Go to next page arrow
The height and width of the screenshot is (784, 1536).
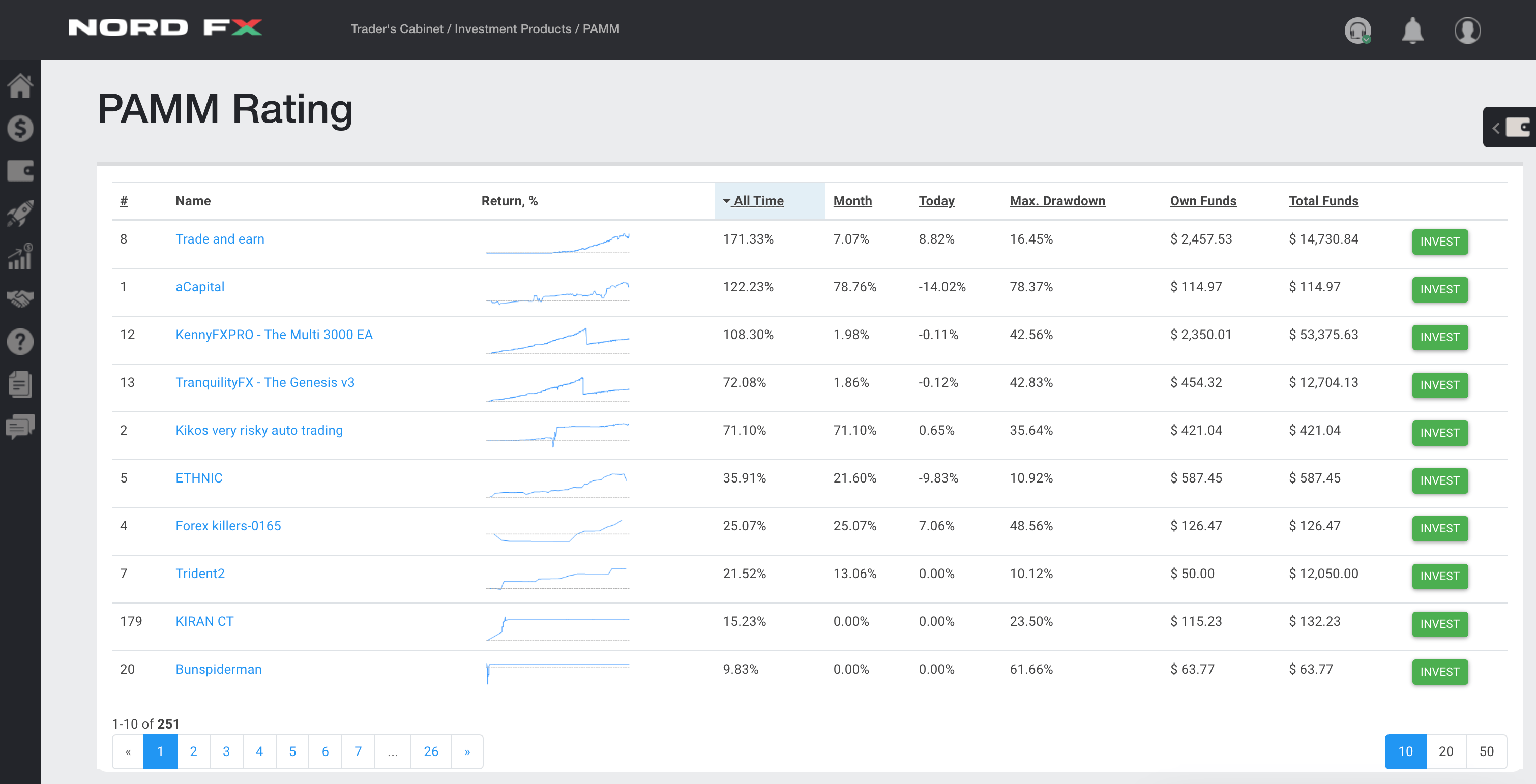pos(467,751)
